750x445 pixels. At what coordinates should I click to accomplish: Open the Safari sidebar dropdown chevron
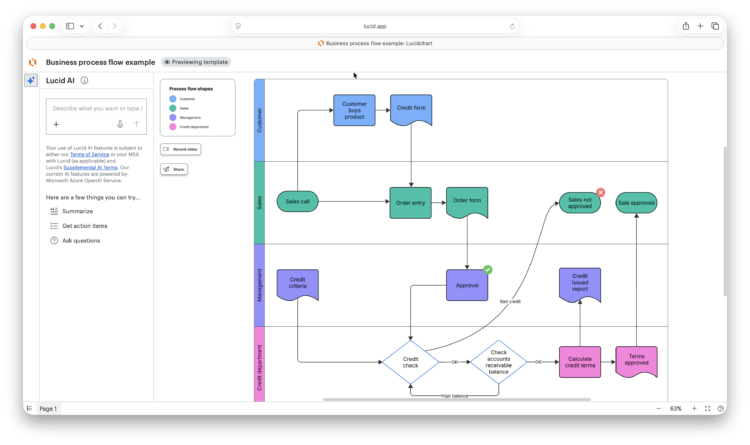pyautogui.click(x=82, y=26)
